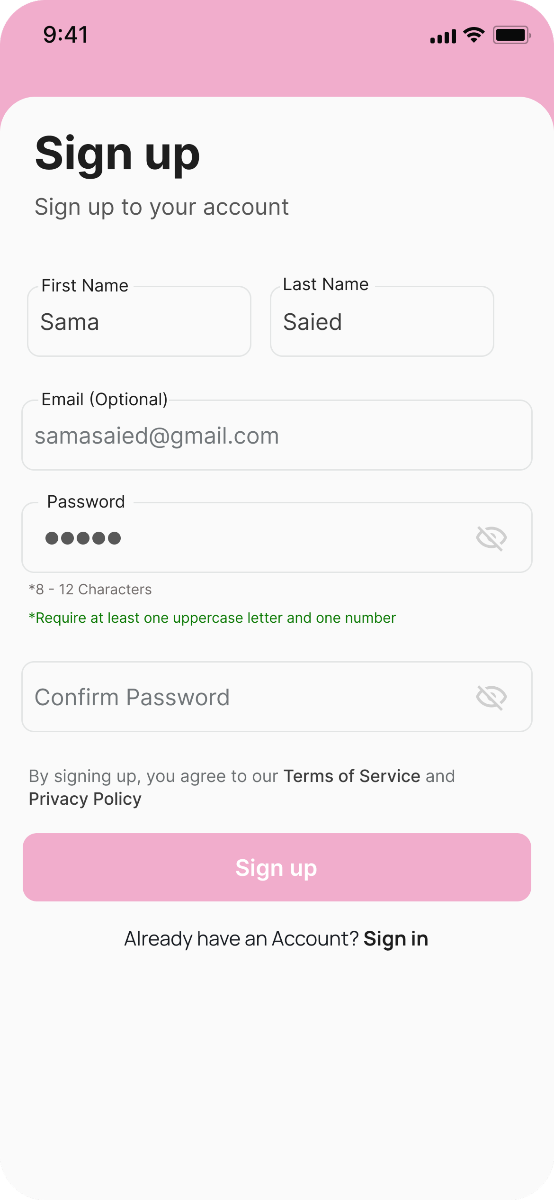Tap the "*8 - 12 Characters" hint text
The width and height of the screenshot is (554, 1200).
[x=91, y=589]
